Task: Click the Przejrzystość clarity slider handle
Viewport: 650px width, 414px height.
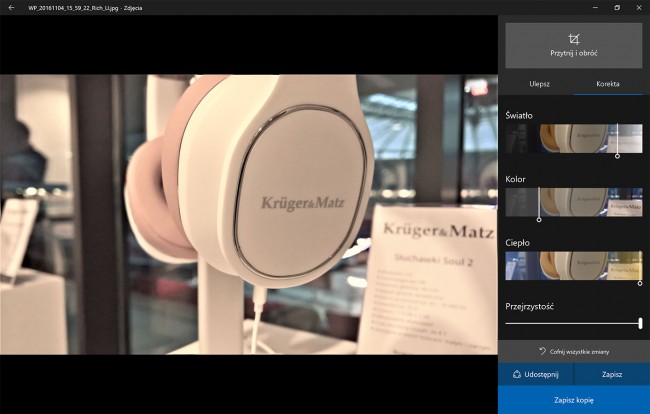Action: pyautogui.click(x=640, y=323)
